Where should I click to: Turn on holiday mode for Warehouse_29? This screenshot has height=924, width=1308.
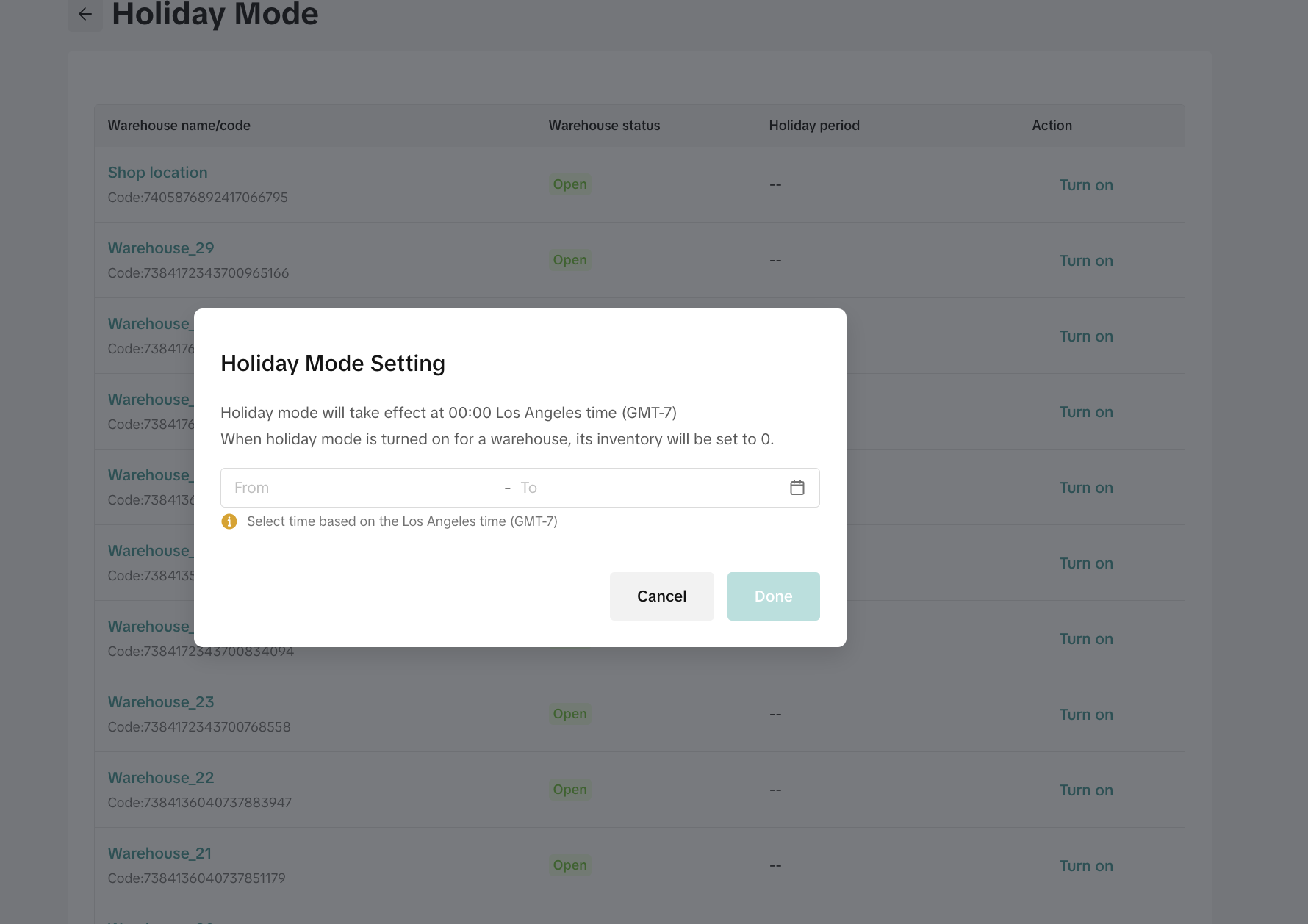(x=1085, y=261)
